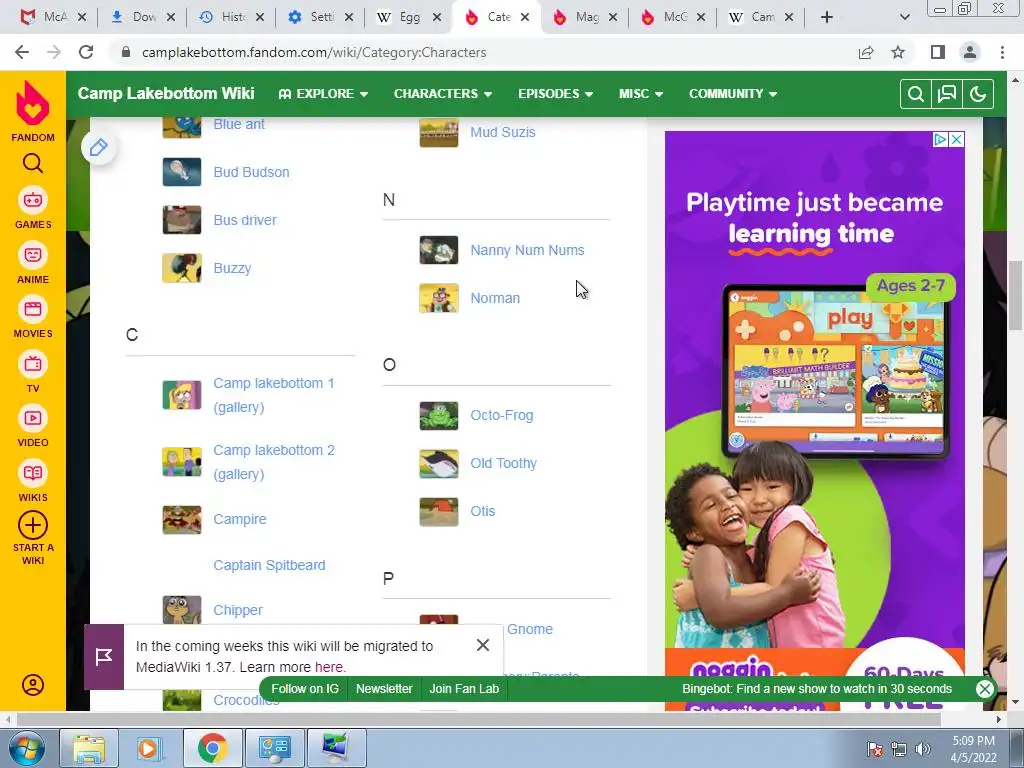Image resolution: width=1024 pixels, height=768 pixels.
Task: Open the Octo-Frog character link
Action: (502, 415)
